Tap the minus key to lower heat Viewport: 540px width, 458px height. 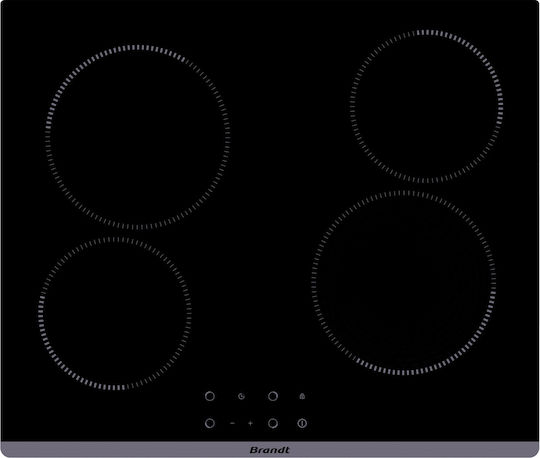click(232, 423)
